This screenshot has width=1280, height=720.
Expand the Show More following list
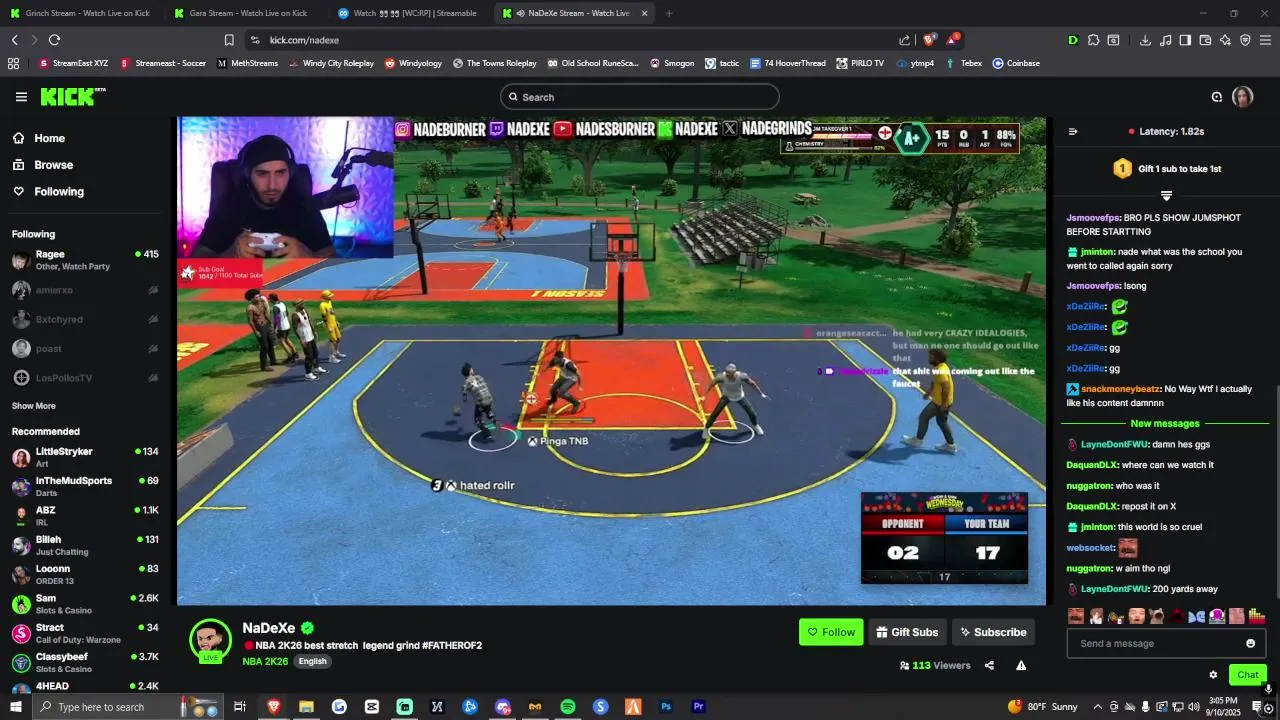coord(34,406)
